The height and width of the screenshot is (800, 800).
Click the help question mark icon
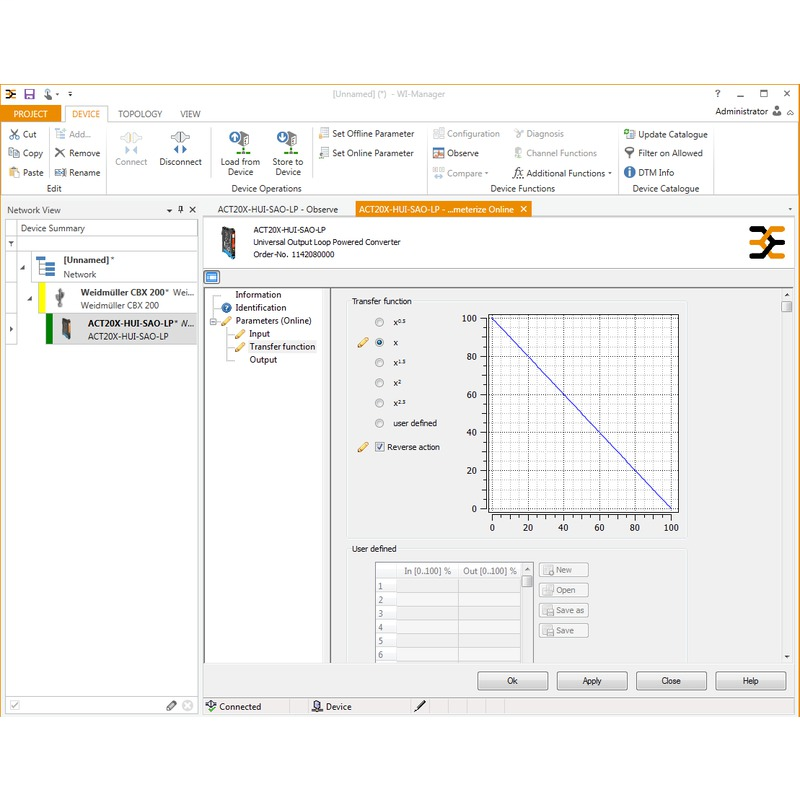click(717, 93)
